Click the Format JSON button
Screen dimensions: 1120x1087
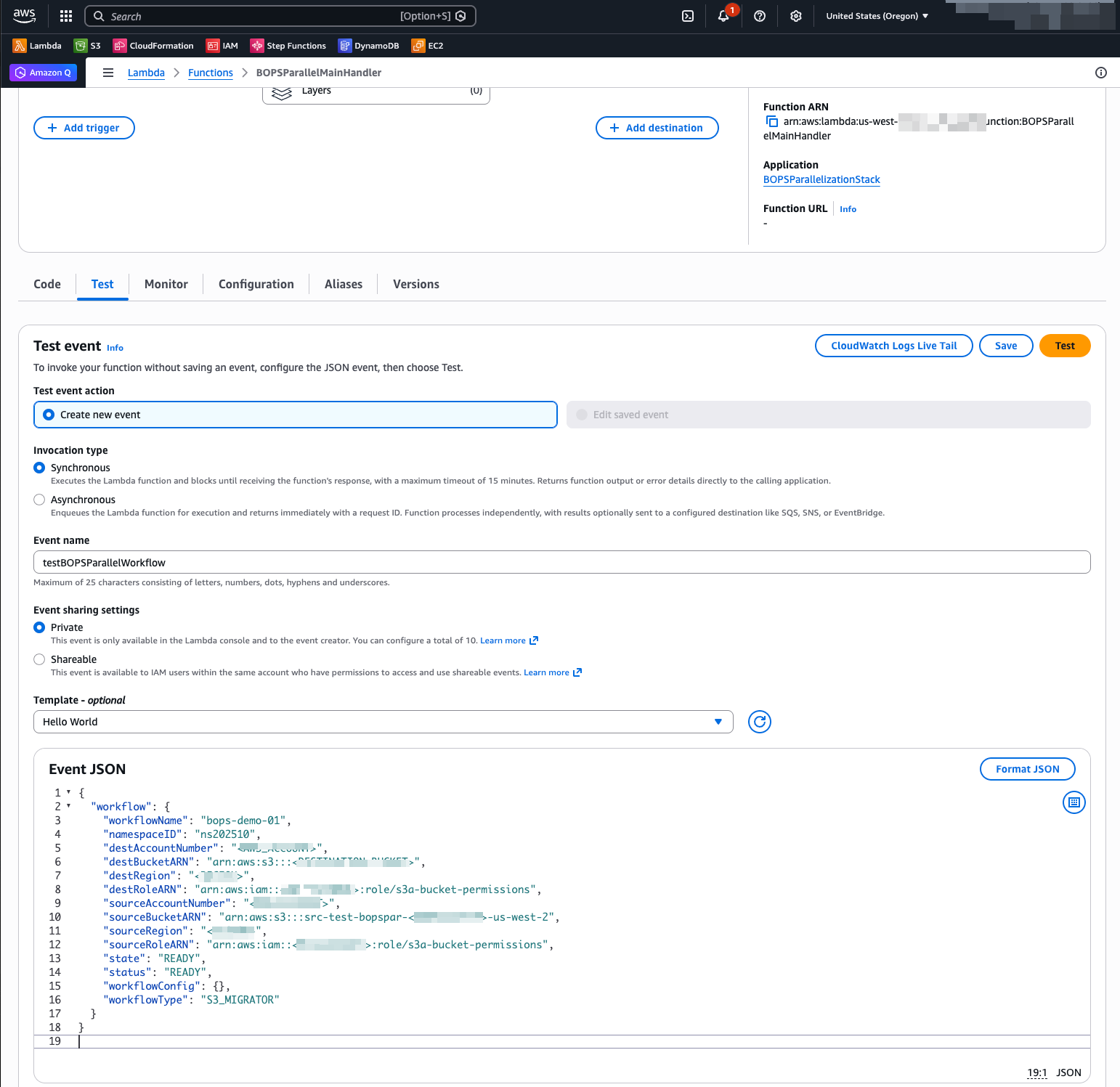point(1028,769)
